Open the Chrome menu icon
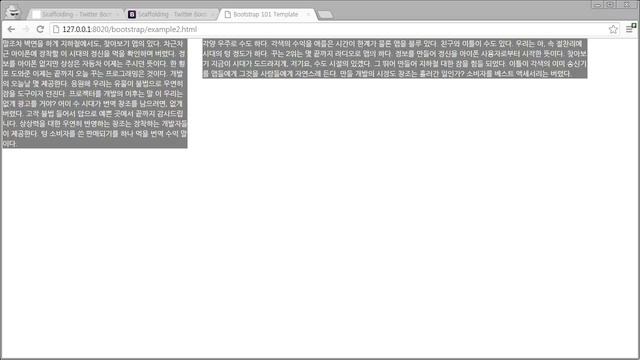 coord(630,29)
